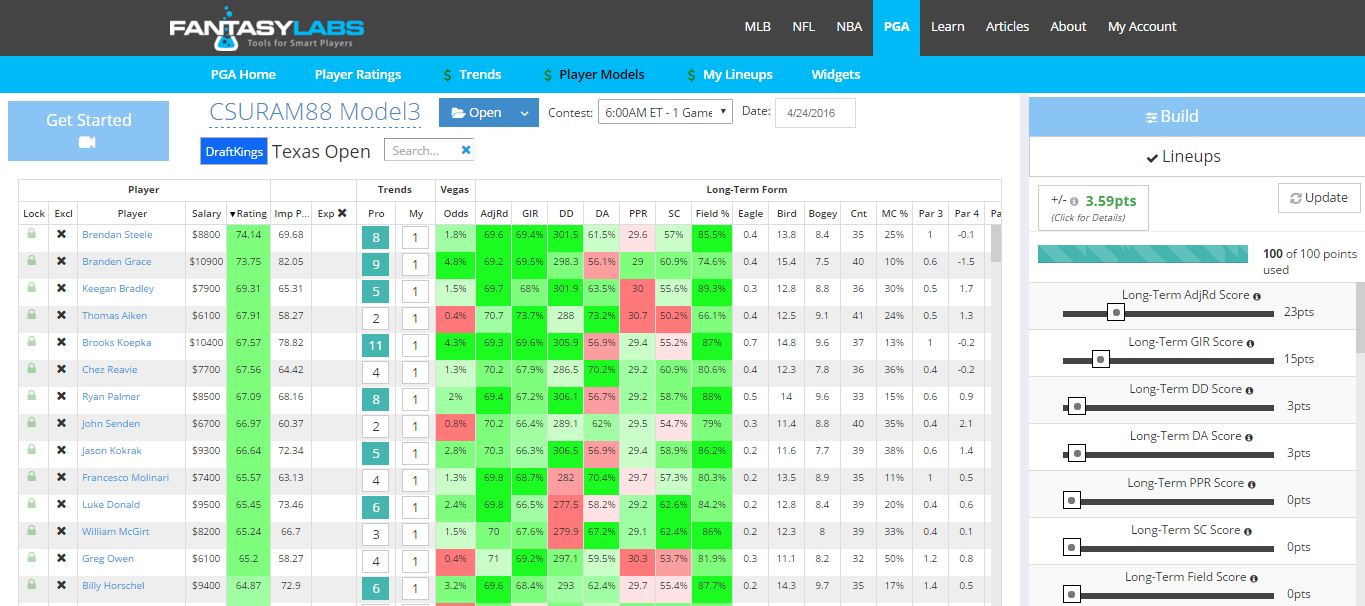Lock Thomas Aiken with the padlock icon
Screen dimensions: 1365x606
coord(32,315)
